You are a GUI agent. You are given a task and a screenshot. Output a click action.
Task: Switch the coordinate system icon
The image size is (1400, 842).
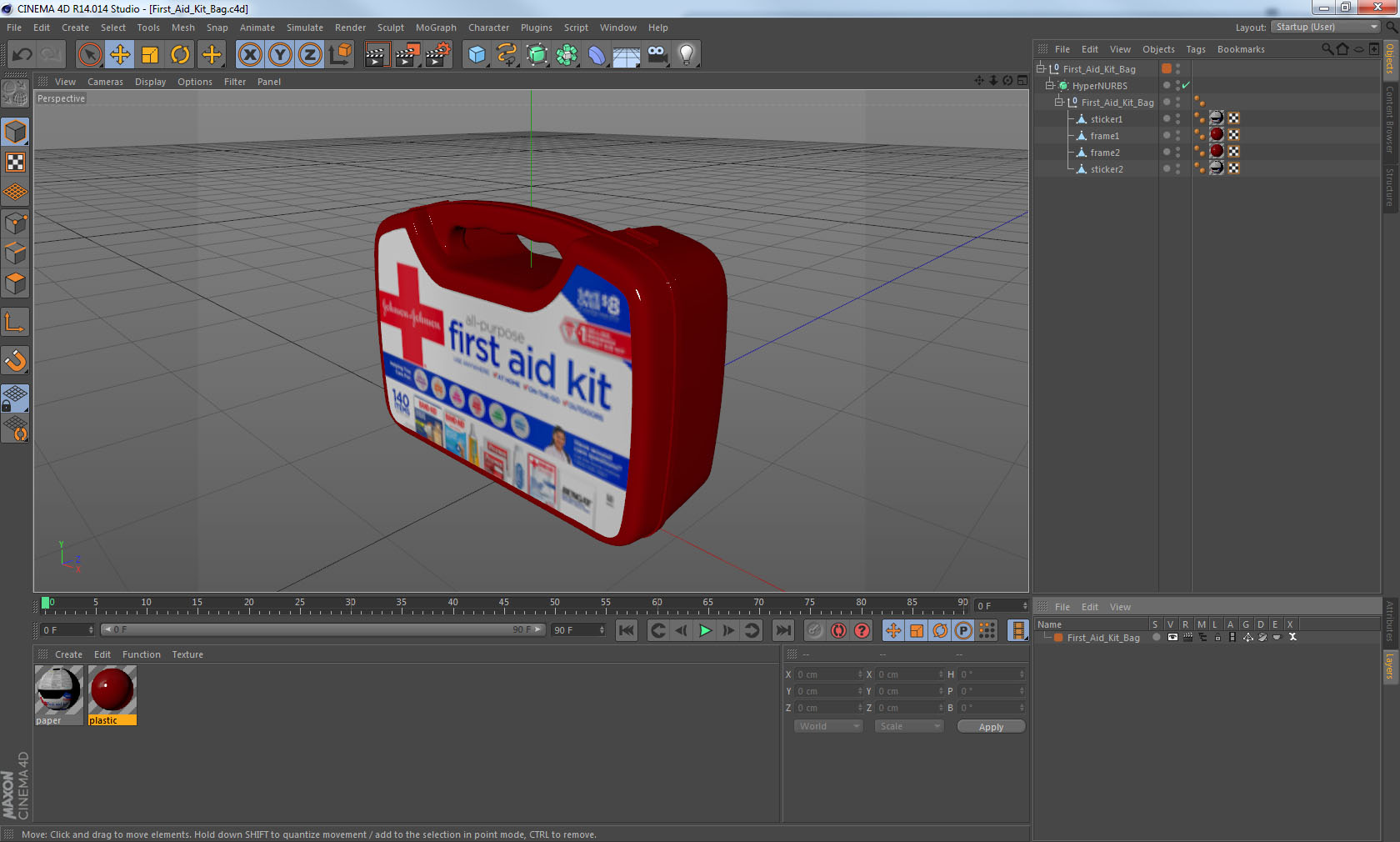coord(340,55)
